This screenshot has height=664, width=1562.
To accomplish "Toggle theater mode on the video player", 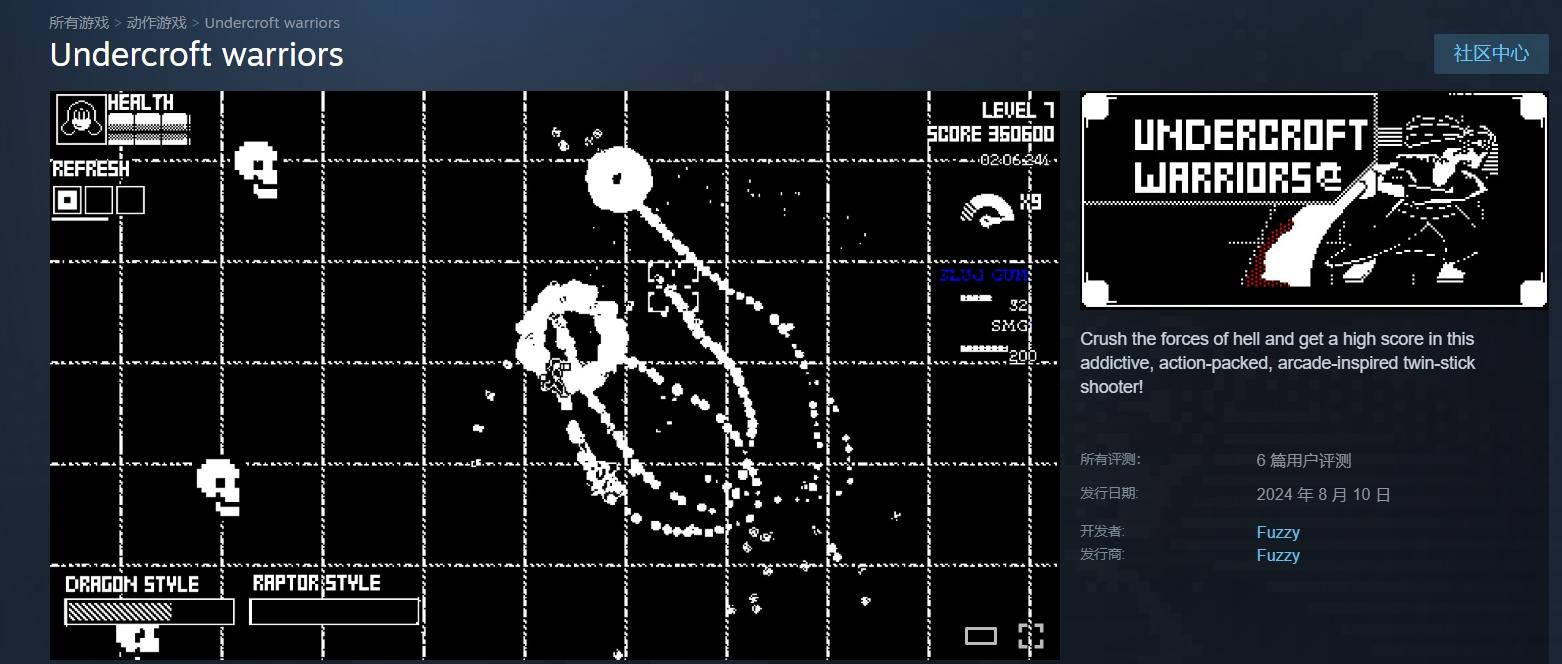I will point(981,636).
